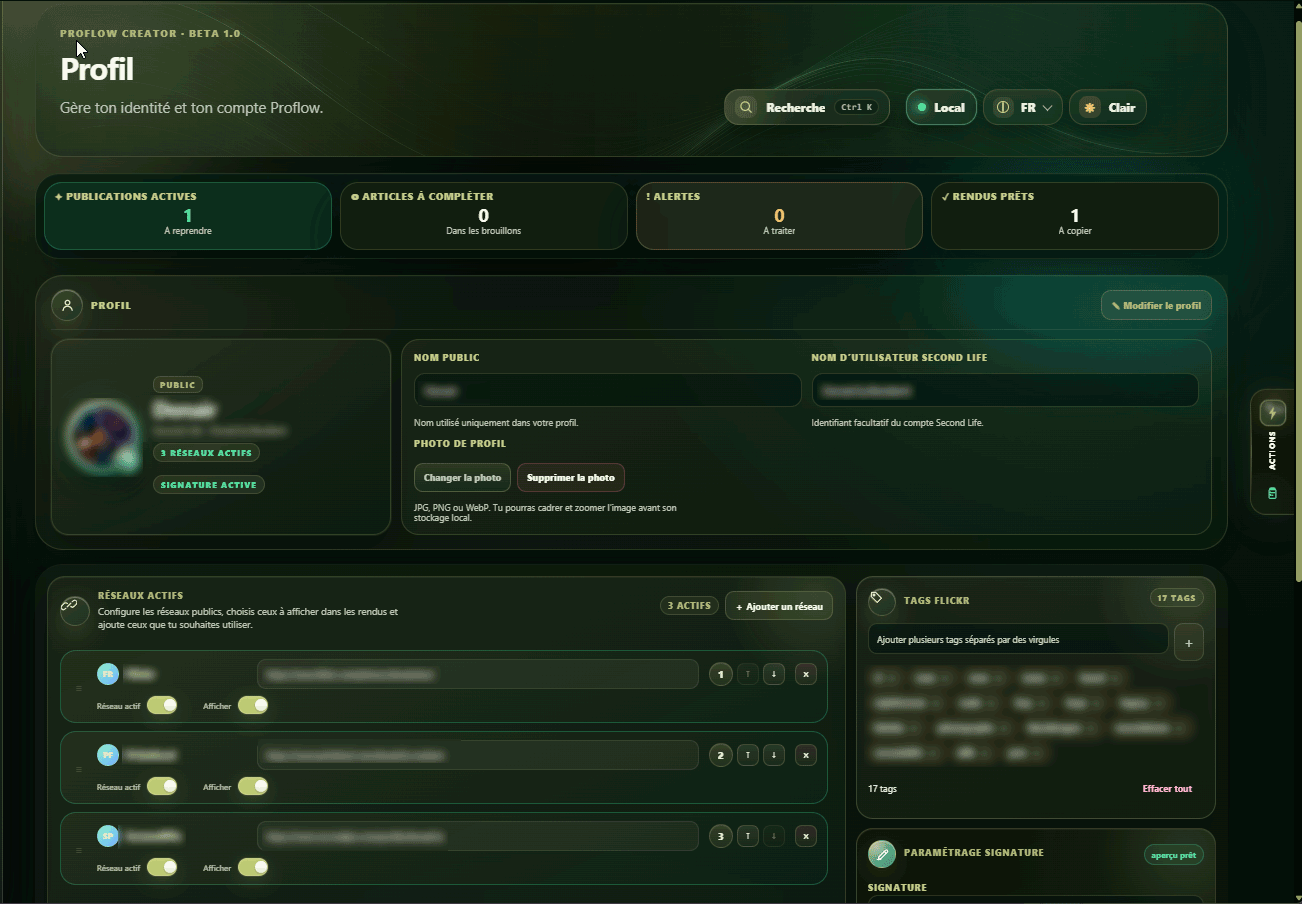Click Effacer tout link under tags
1302x904 pixels.
1167,789
